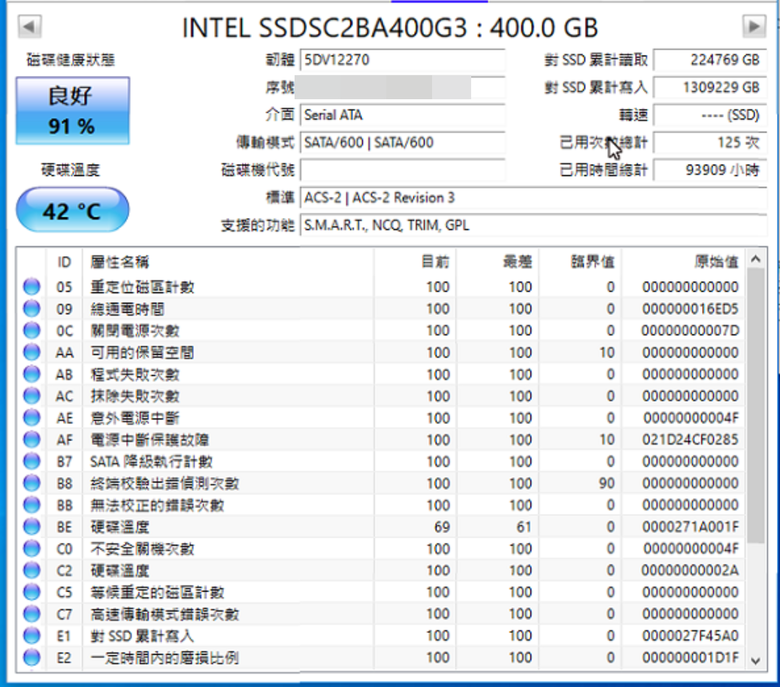Select the 重定位磁區計數 attribute name

pyautogui.click(x=142, y=287)
